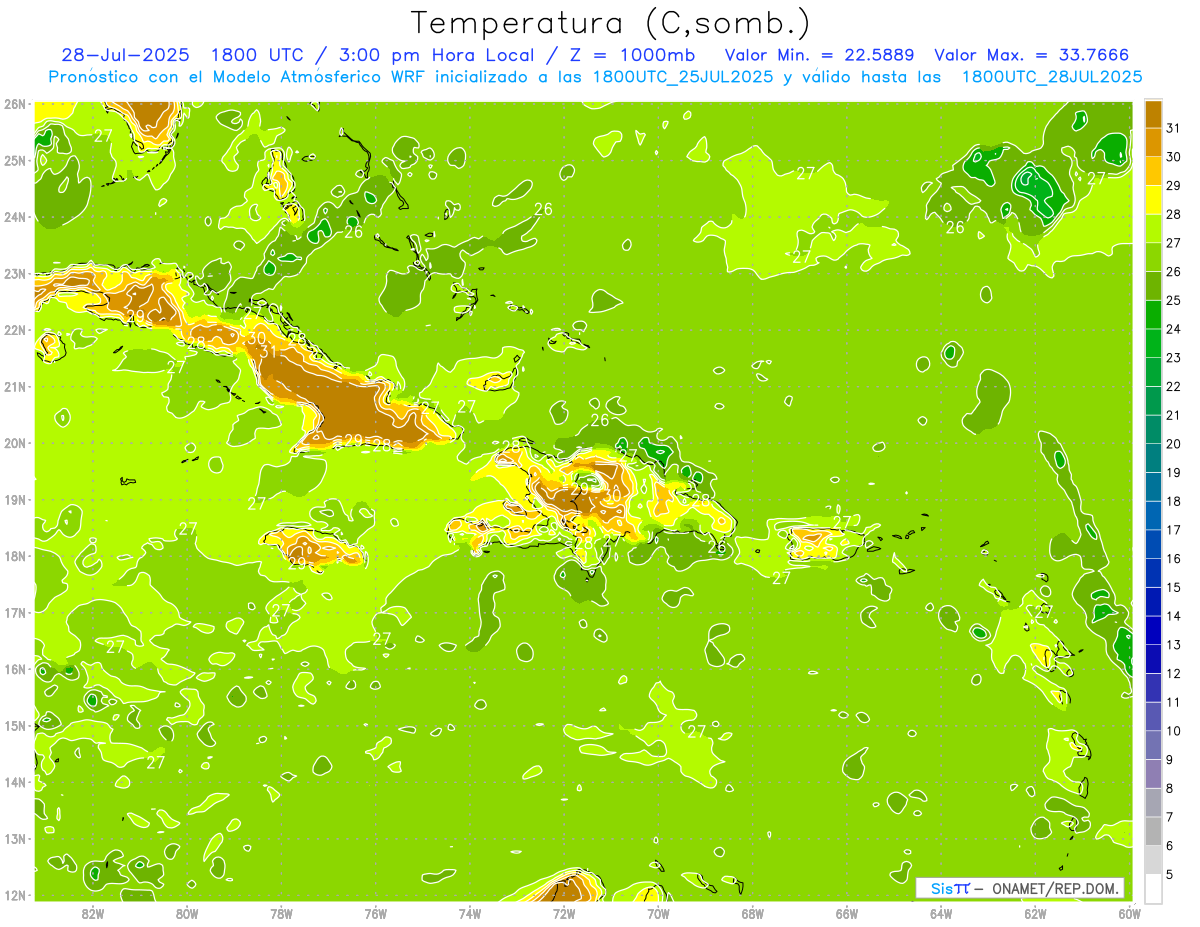Click colorbar label "17"
The width and height of the screenshot is (1200, 927).
[1174, 530]
